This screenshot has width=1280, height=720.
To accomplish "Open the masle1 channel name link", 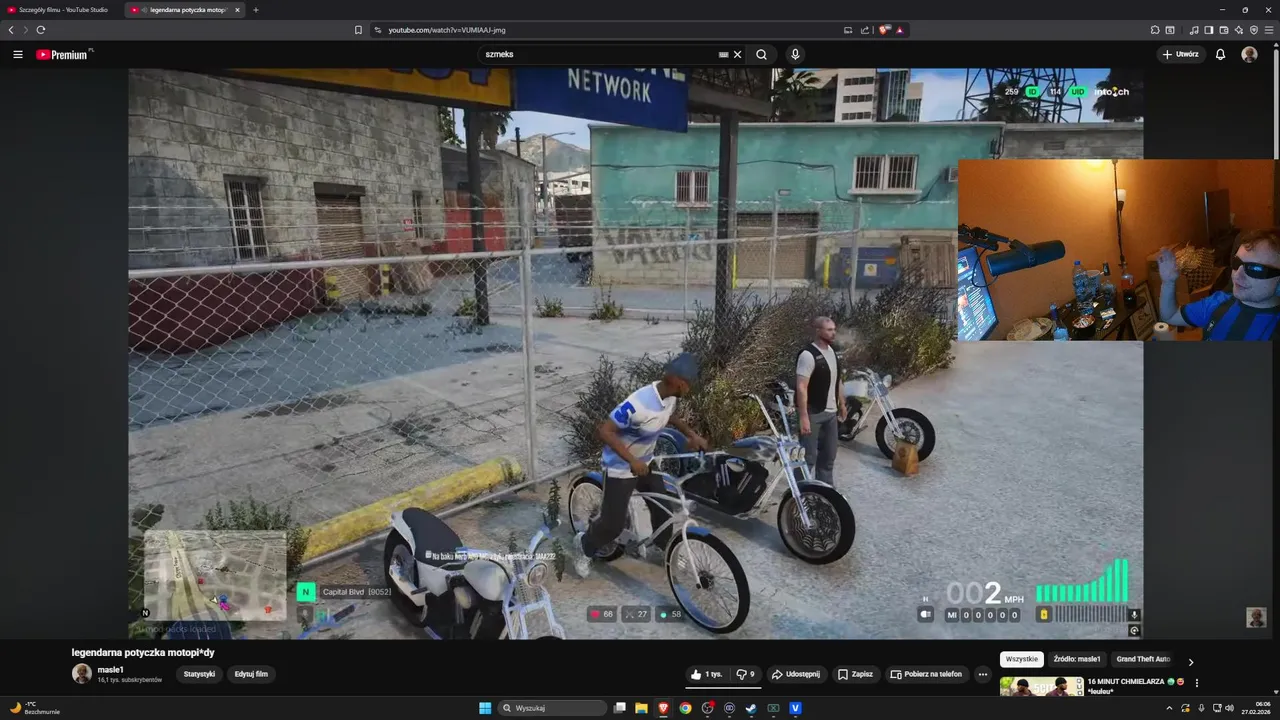I will (111, 669).
